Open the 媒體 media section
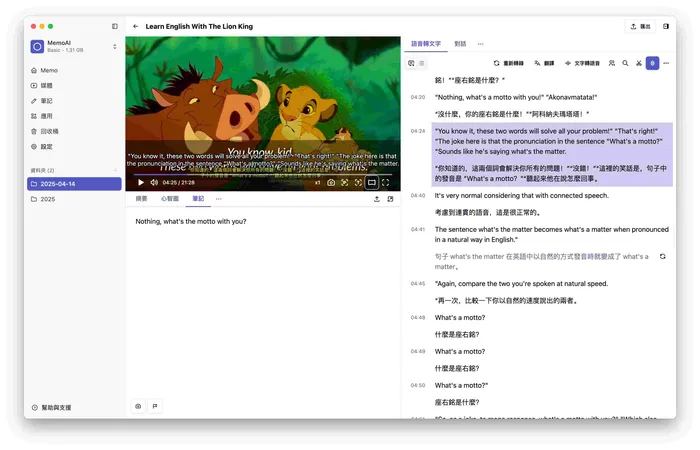 pos(74,86)
